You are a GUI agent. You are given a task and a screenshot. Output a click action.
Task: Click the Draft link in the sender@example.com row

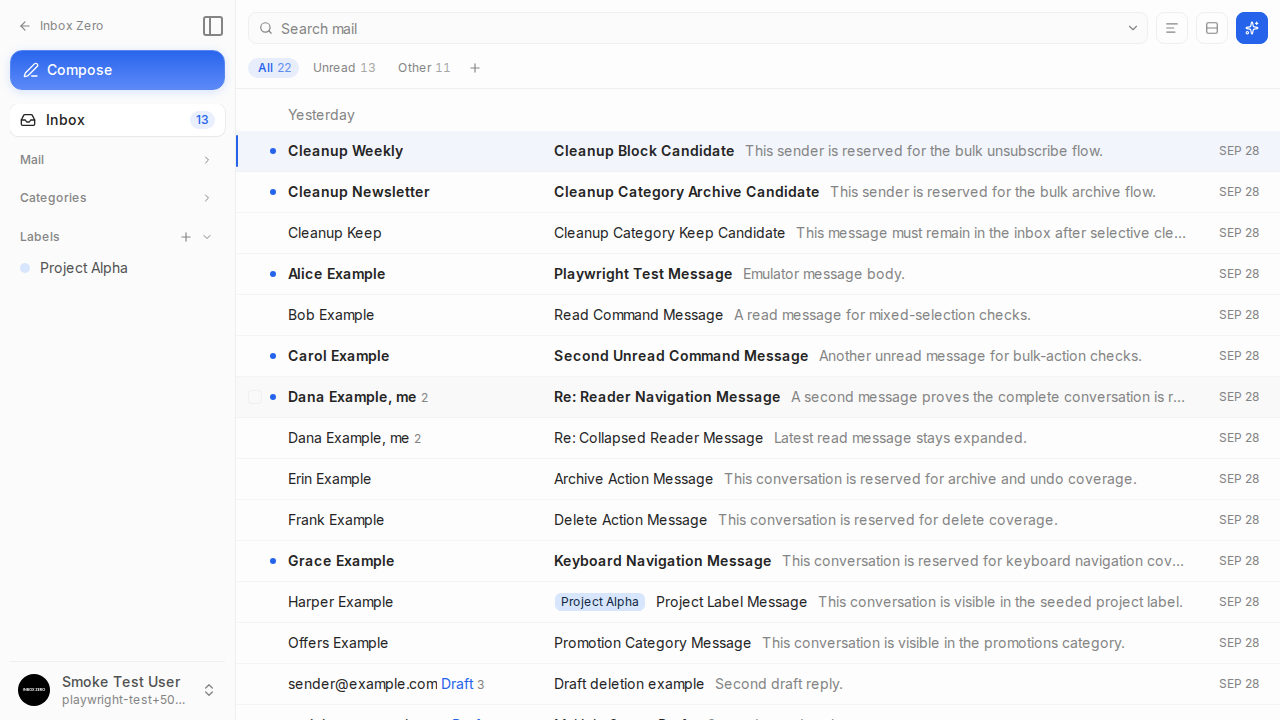point(457,684)
